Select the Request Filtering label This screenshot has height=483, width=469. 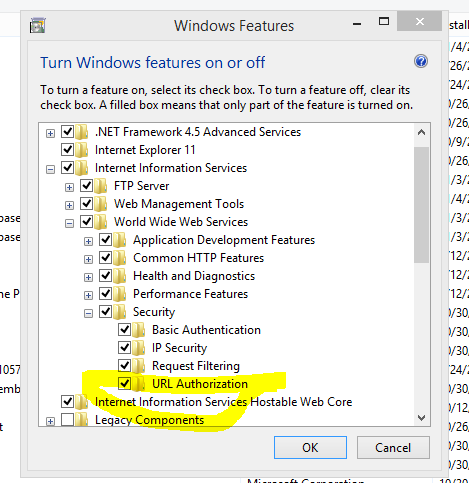coord(196,366)
